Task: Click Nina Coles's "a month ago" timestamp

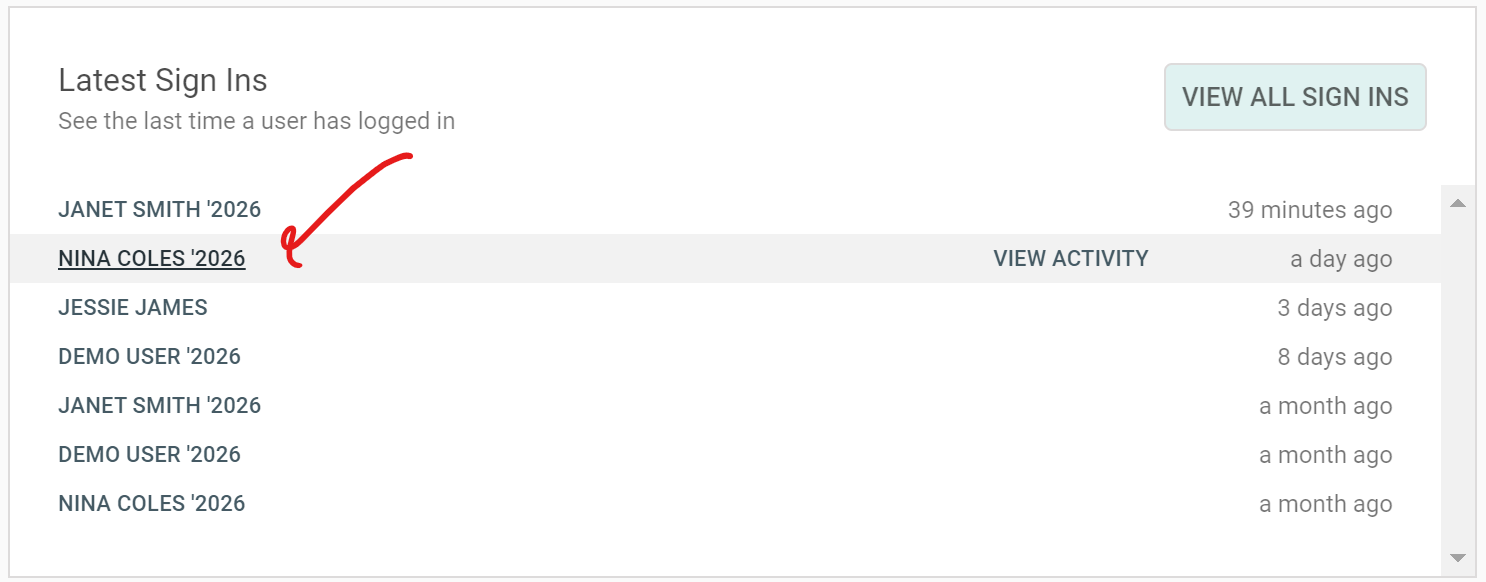Action: pos(1325,505)
